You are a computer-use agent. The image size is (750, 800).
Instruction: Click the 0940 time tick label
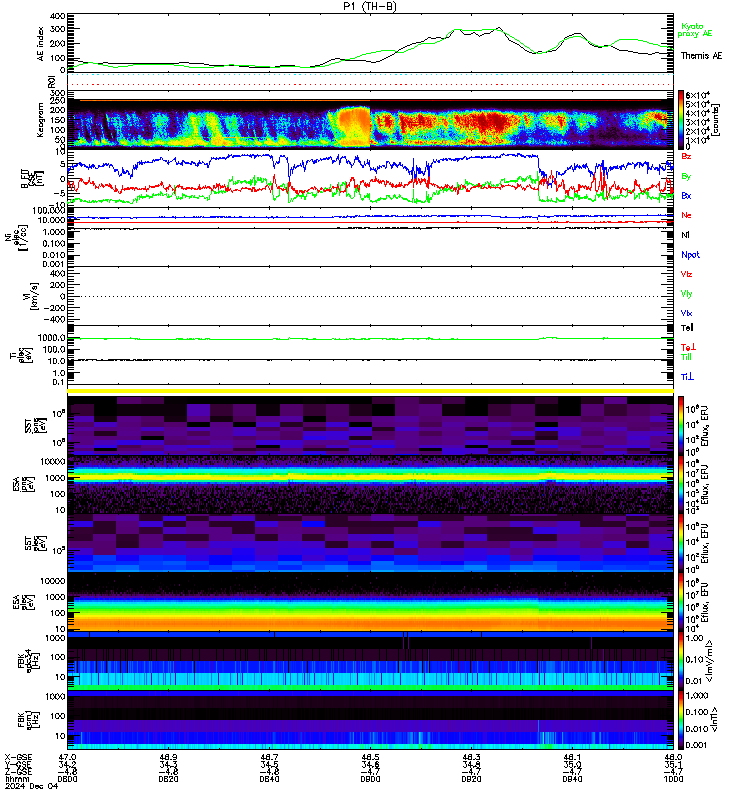[572, 779]
